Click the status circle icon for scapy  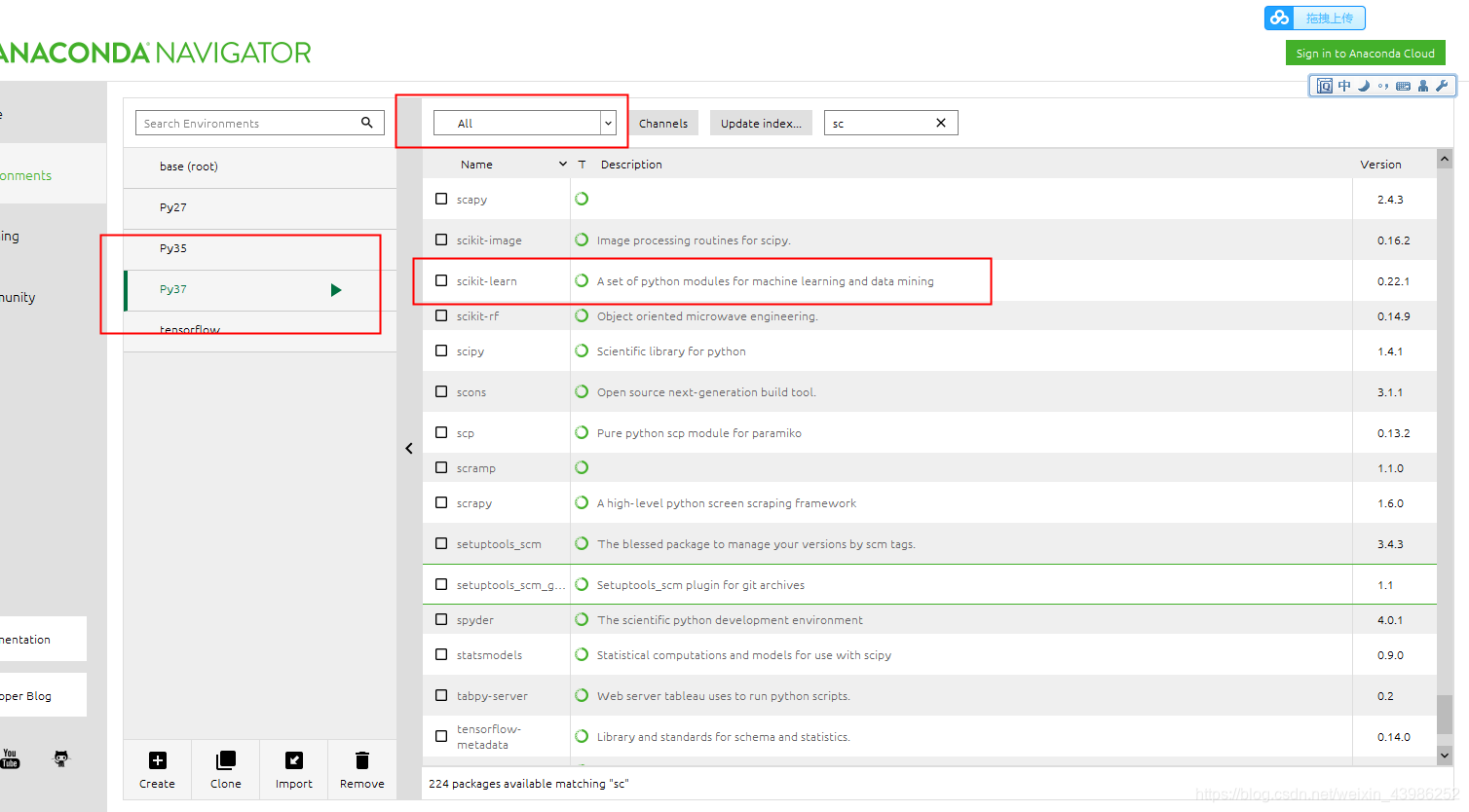(x=582, y=199)
